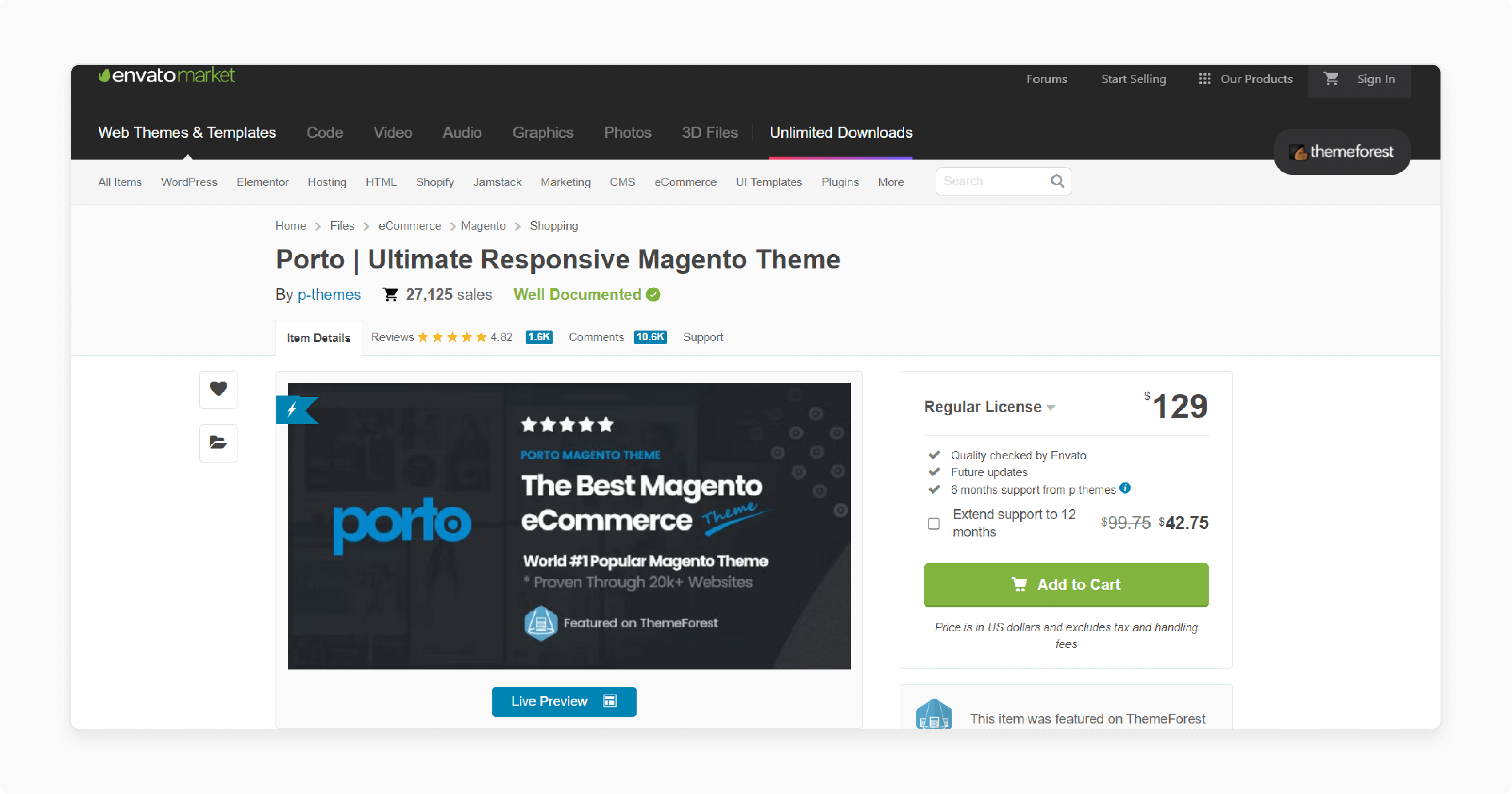Select Elementor subcategory
Screen dimensions: 1512x794
(262, 182)
